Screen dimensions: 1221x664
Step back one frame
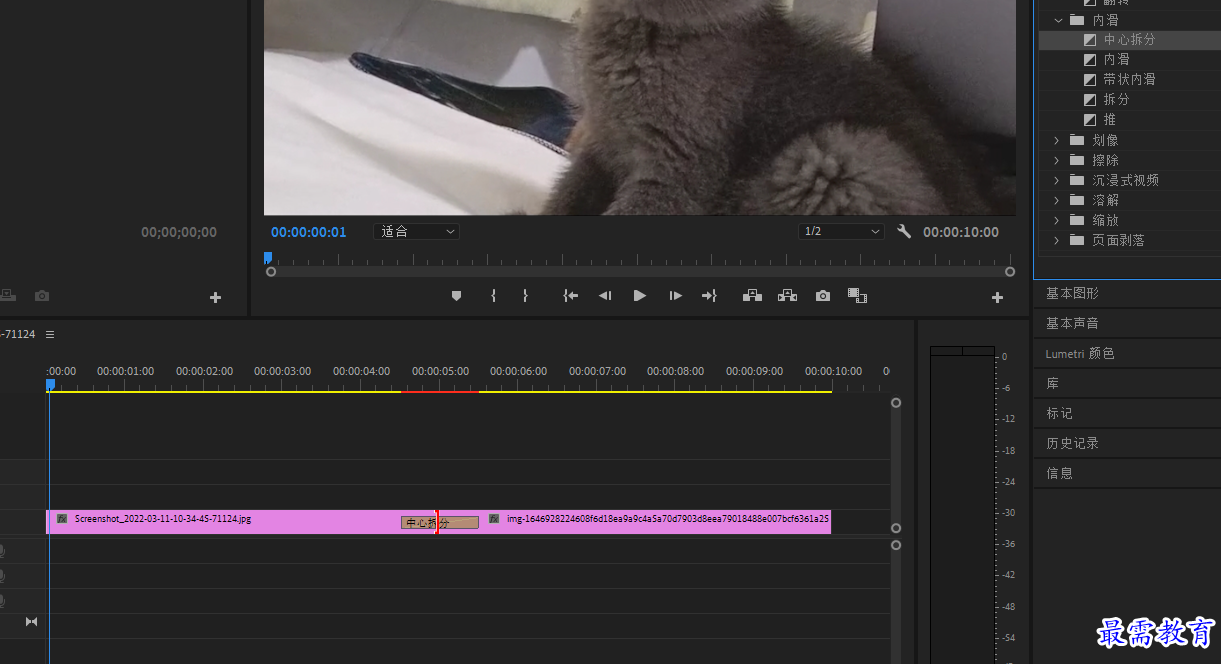pyautogui.click(x=605, y=296)
